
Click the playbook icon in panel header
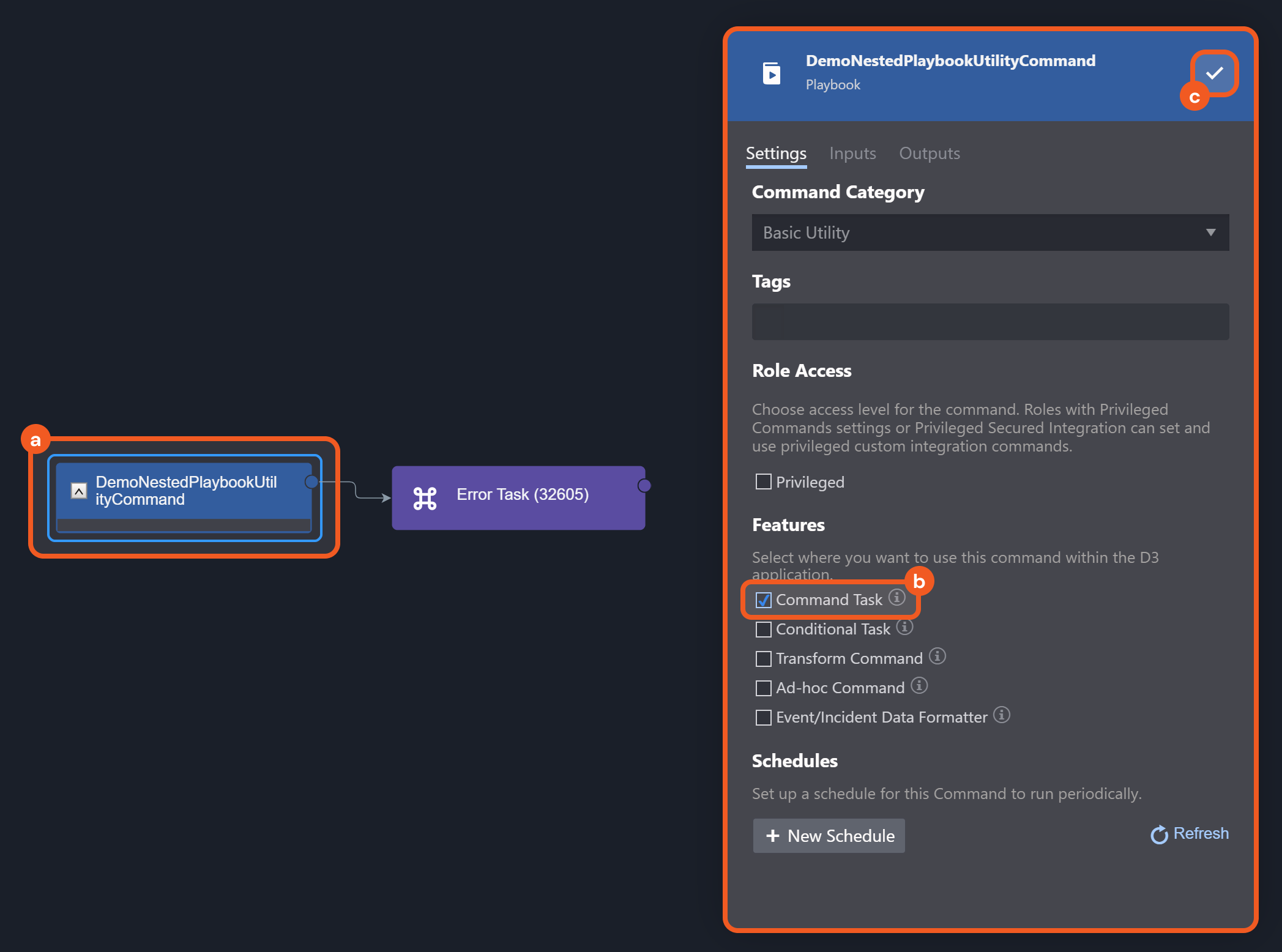pos(771,73)
